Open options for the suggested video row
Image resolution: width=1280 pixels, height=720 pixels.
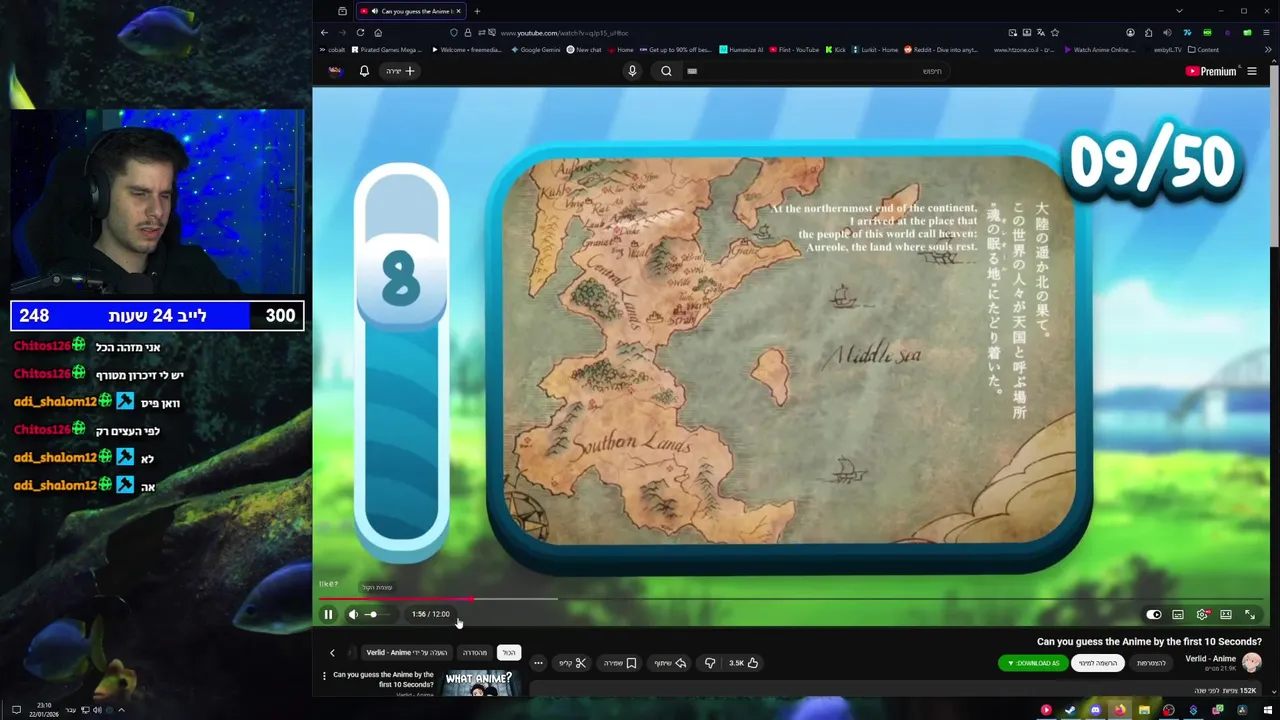pyautogui.click(x=324, y=676)
